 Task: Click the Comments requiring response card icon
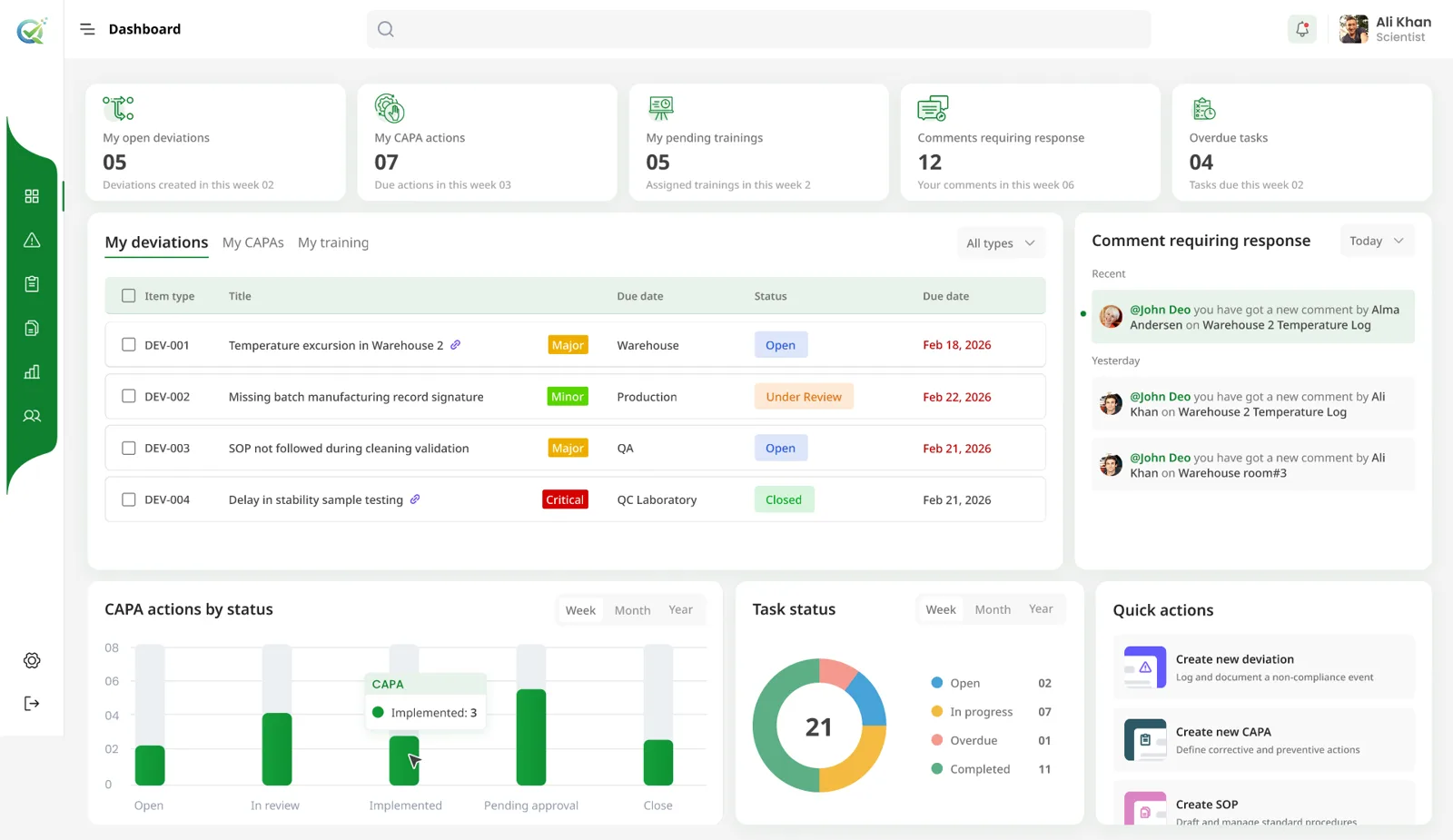[x=933, y=108]
